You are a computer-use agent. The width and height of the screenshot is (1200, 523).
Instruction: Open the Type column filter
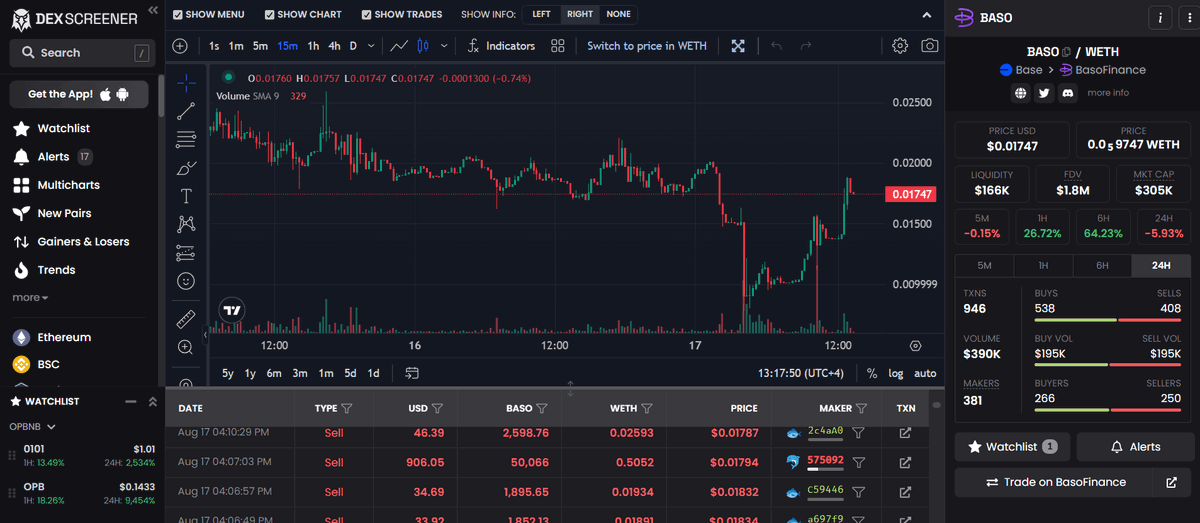(347, 408)
